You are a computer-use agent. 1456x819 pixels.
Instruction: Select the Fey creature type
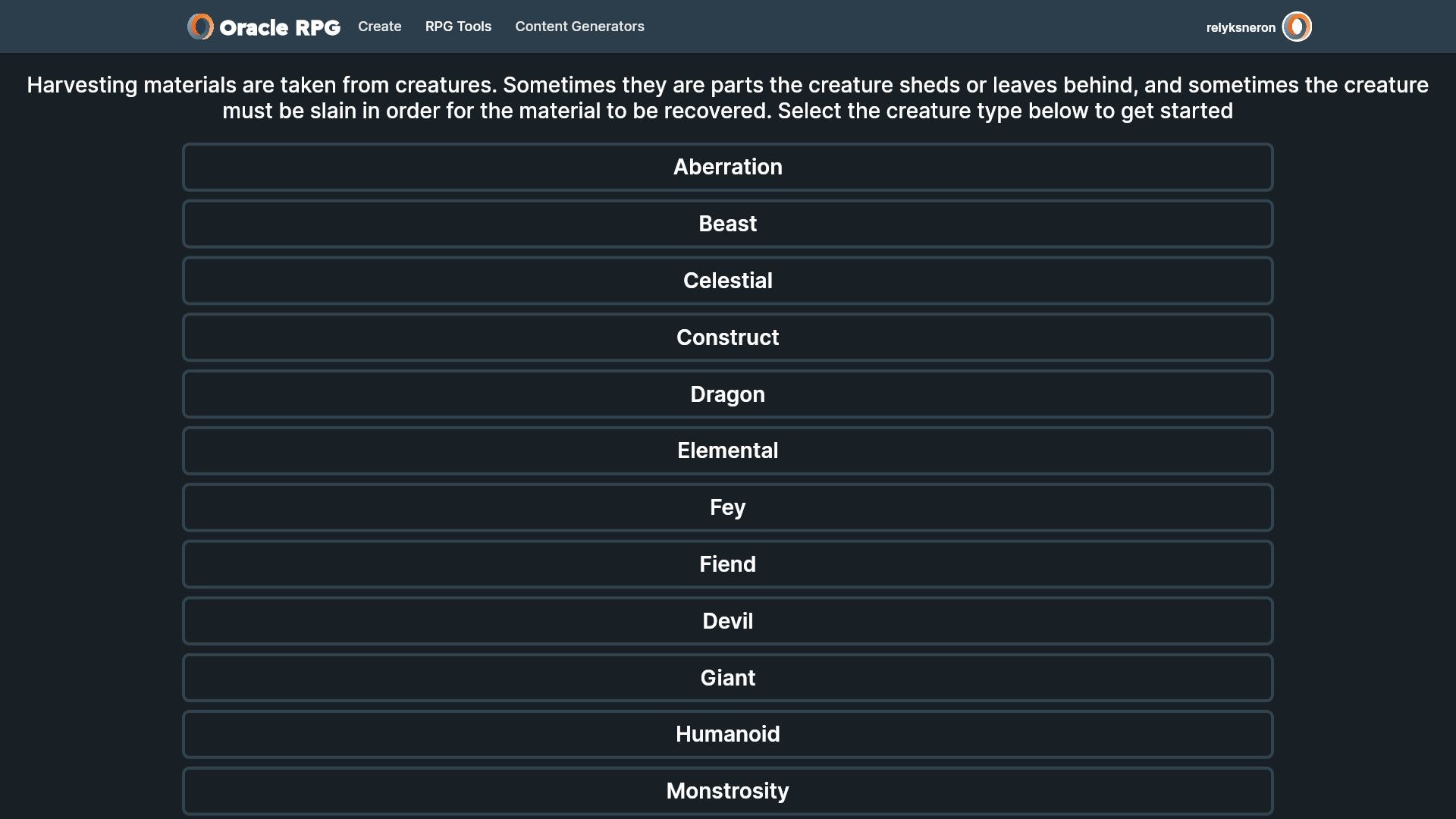click(727, 507)
